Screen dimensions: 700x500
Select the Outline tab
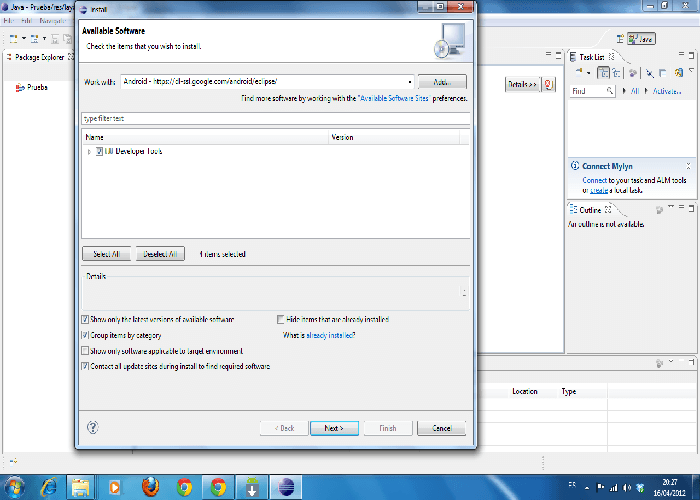pyautogui.click(x=590, y=209)
